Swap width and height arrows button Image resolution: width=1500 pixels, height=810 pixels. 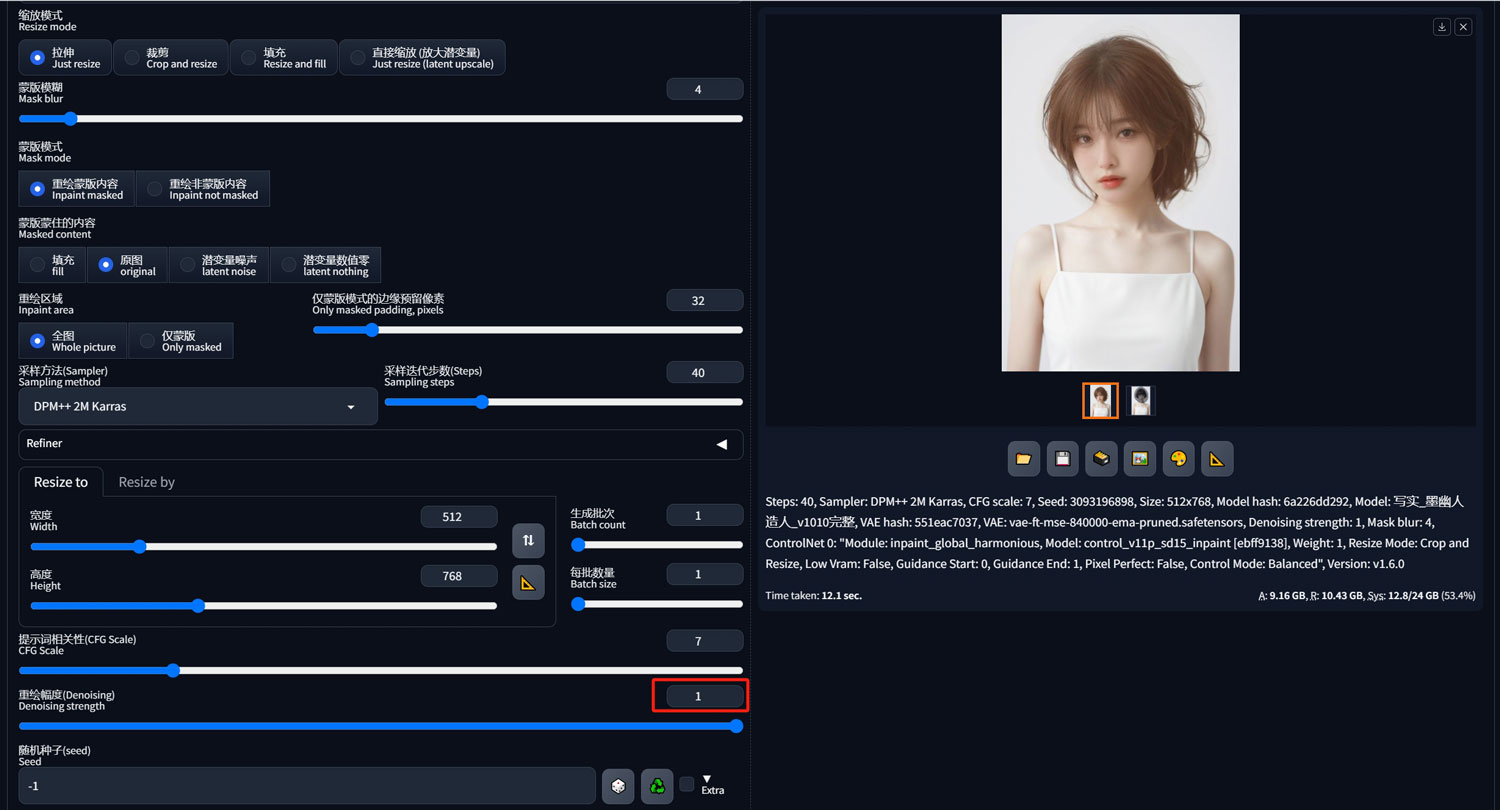528,540
